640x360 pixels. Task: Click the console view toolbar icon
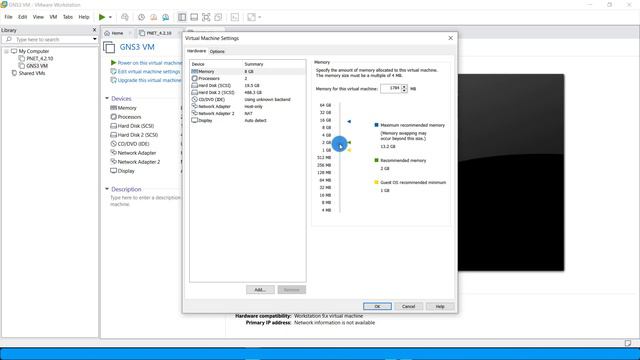[235, 17]
